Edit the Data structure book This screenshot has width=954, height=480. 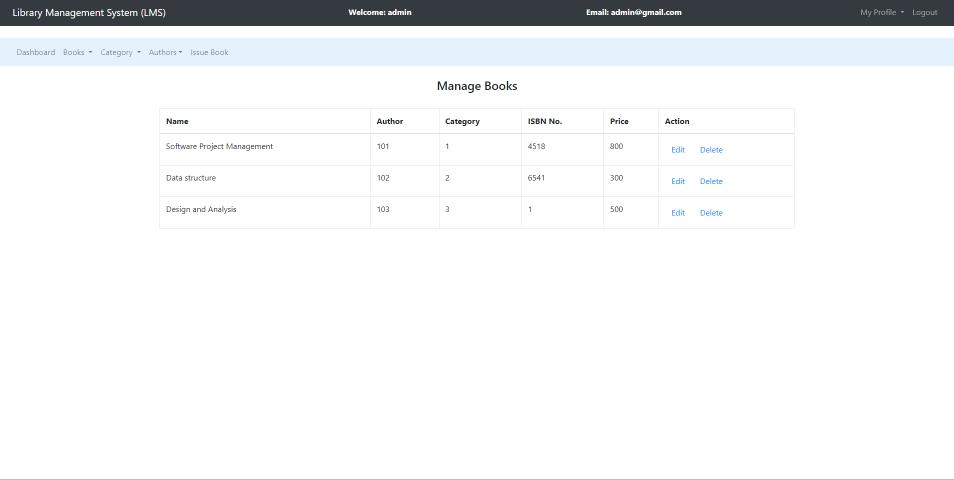click(678, 181)
